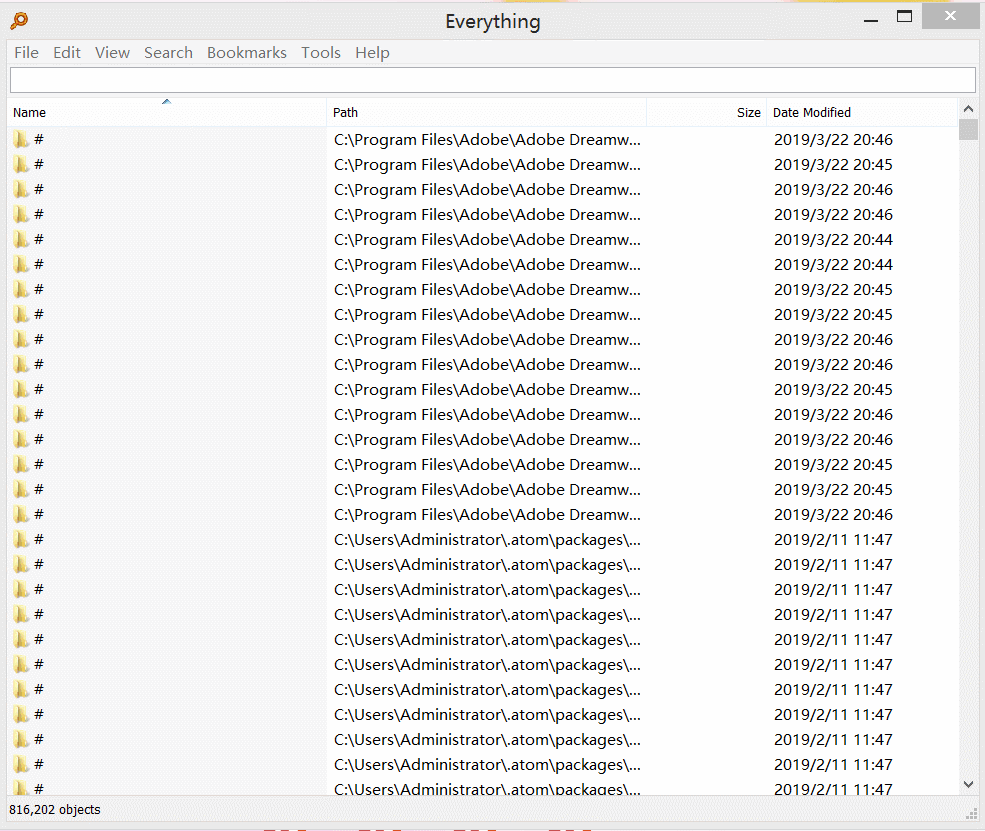Screen dimensions: 985x831
Task: Click scrollbar down arrow
Action: click(x=968, y=784)
